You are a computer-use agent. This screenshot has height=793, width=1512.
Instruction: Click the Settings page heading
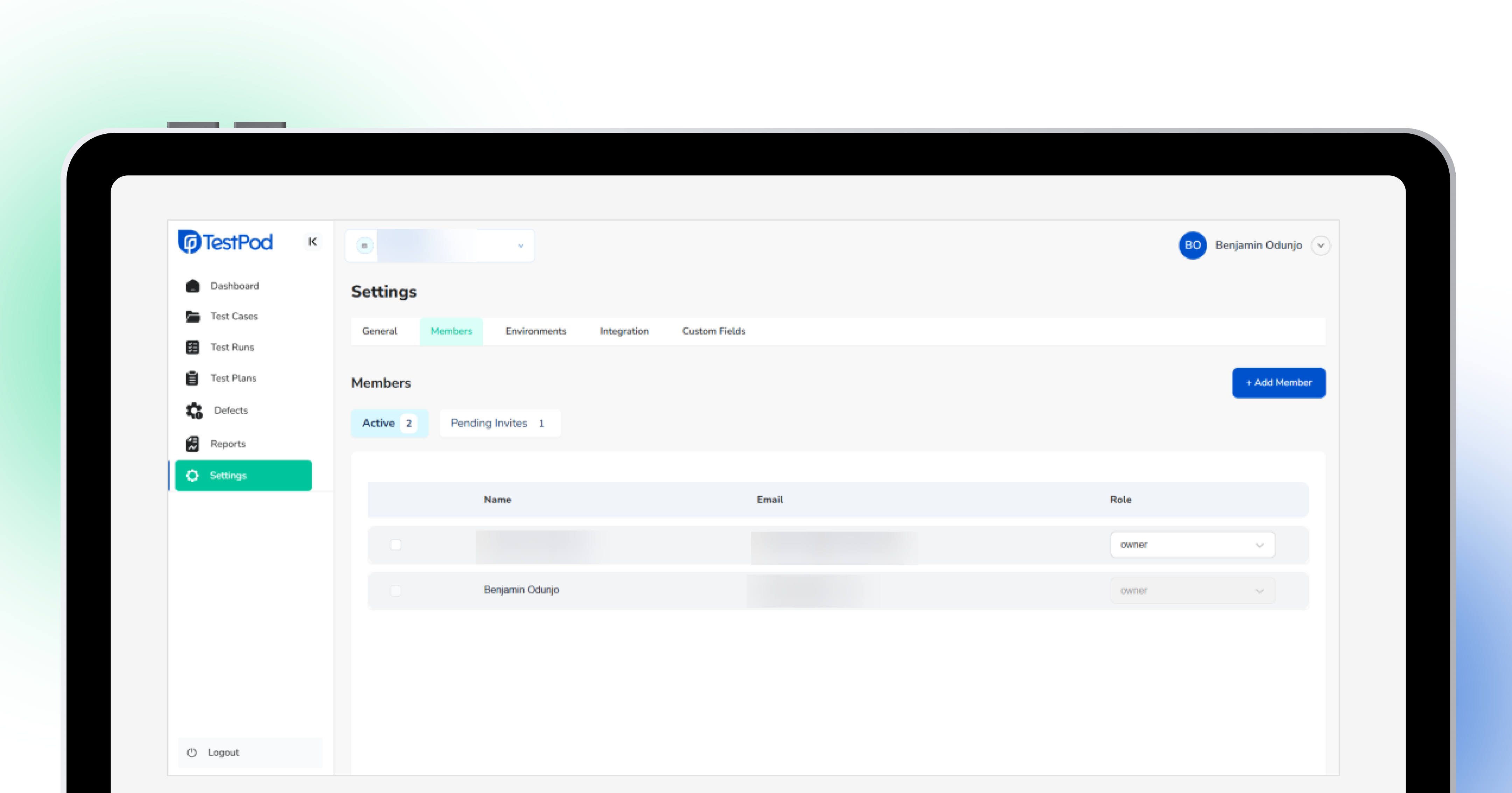[384, 292]
